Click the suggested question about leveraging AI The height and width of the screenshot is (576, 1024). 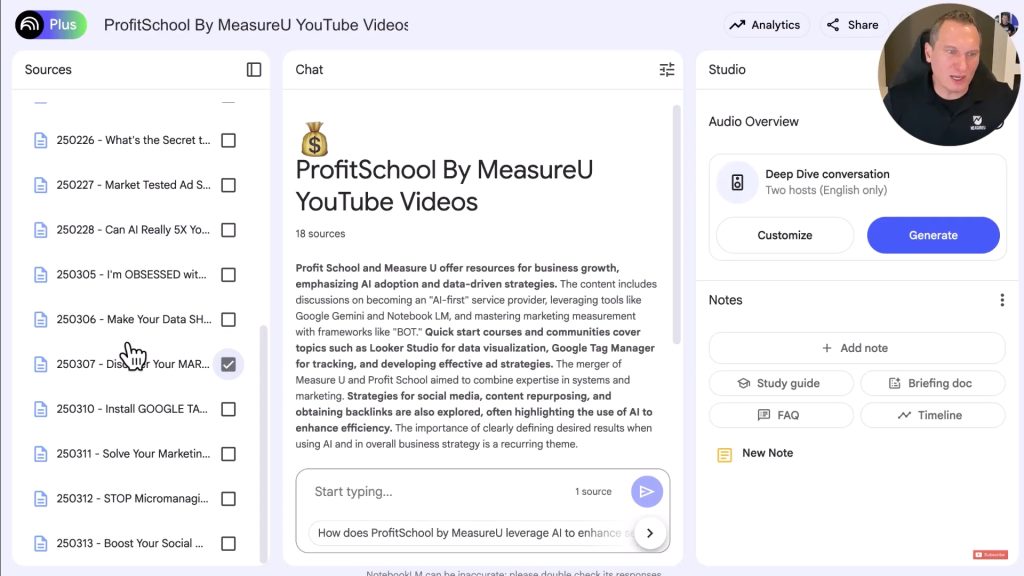pos(472,533)
